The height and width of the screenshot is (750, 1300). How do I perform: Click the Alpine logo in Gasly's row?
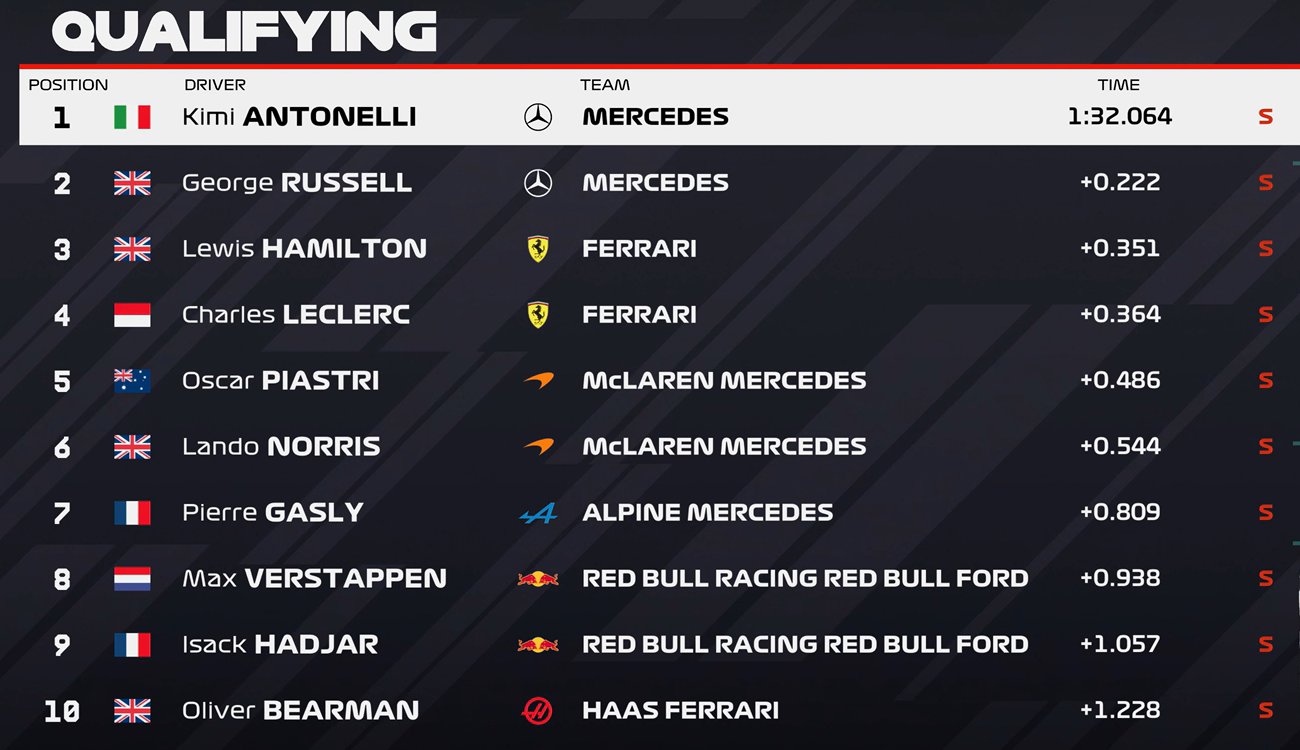[538, 513]
